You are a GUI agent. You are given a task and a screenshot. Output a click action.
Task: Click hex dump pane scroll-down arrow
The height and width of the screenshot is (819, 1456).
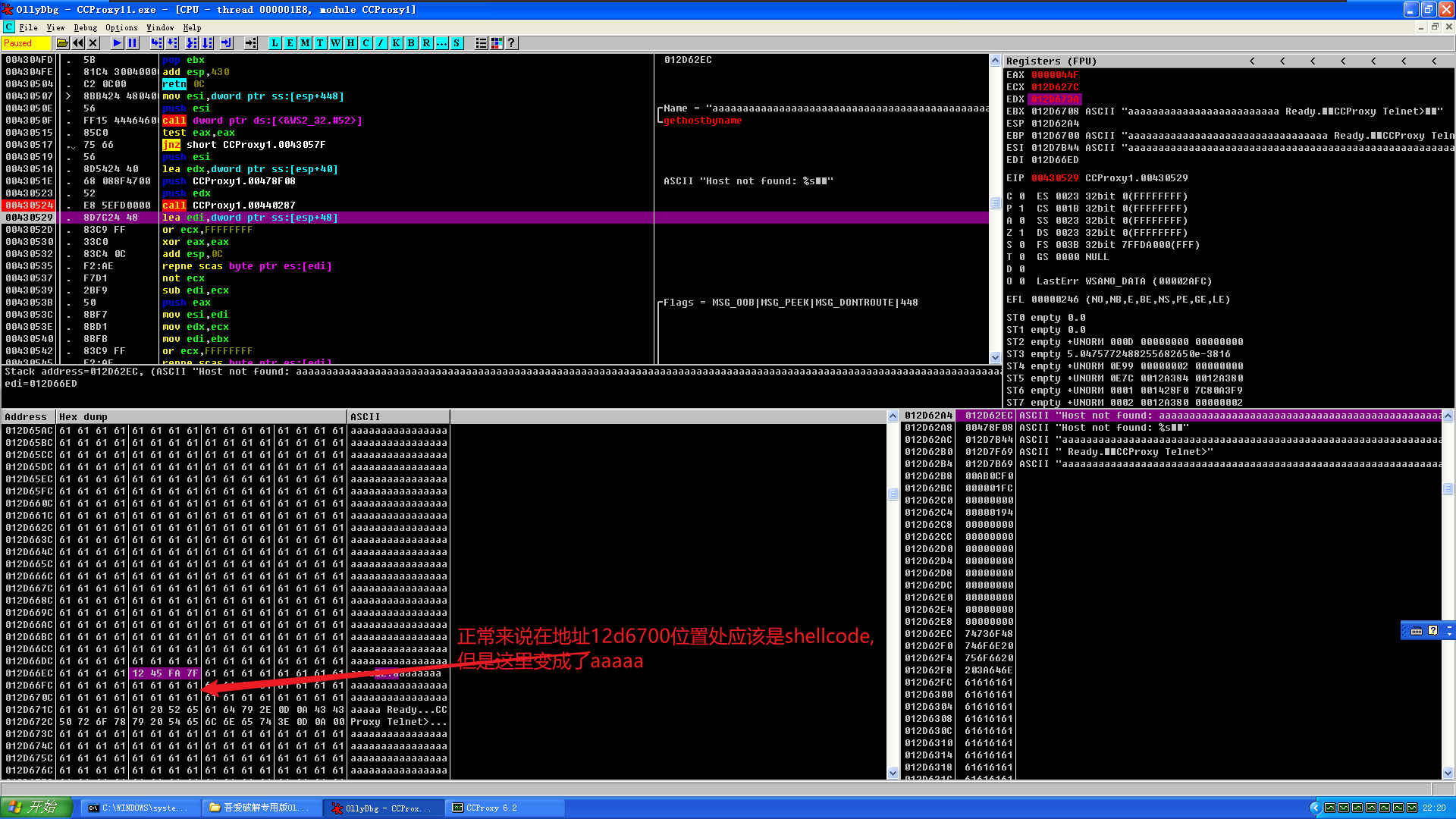[893, 773]
